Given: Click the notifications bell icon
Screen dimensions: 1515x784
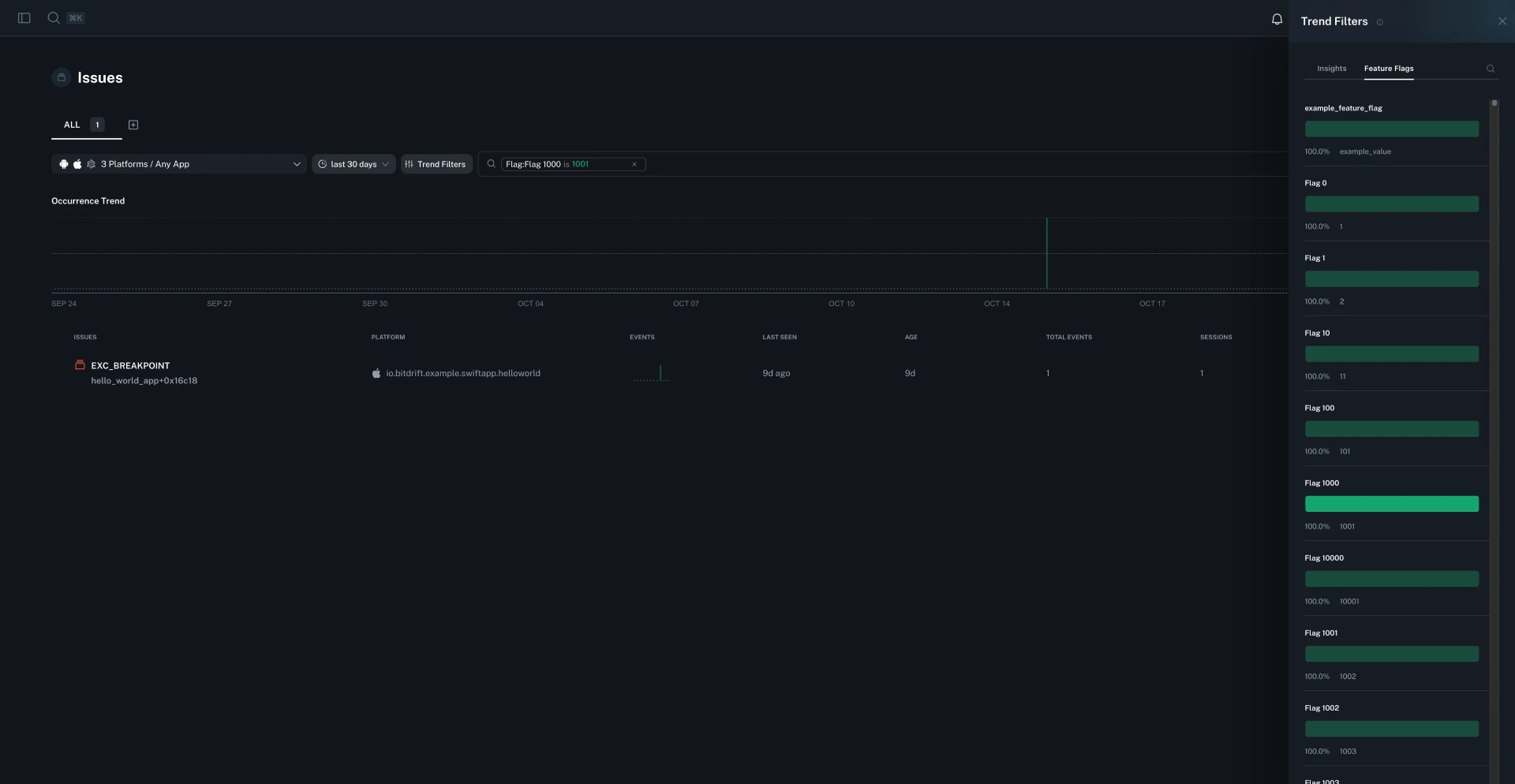Looking at the screenshot, I should (1276, 19).
